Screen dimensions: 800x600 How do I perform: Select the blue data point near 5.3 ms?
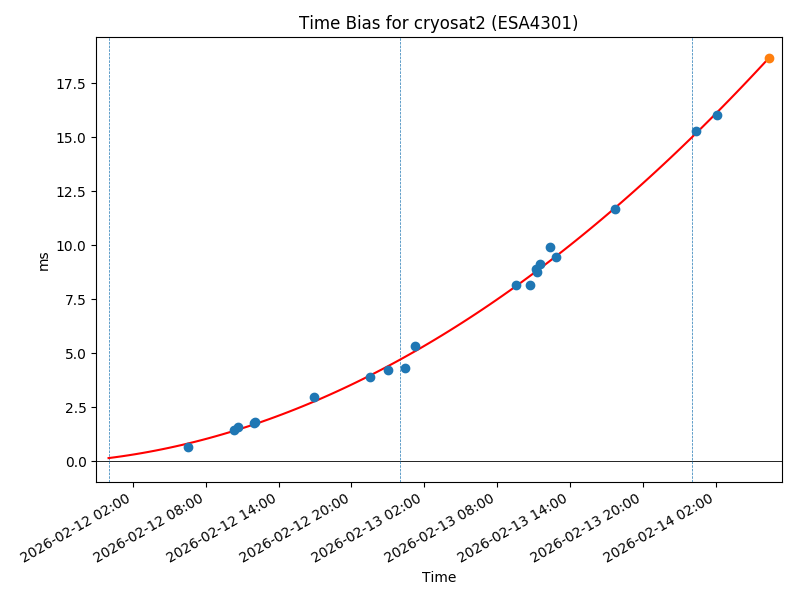pyautogui.click(x=415, y=346)
